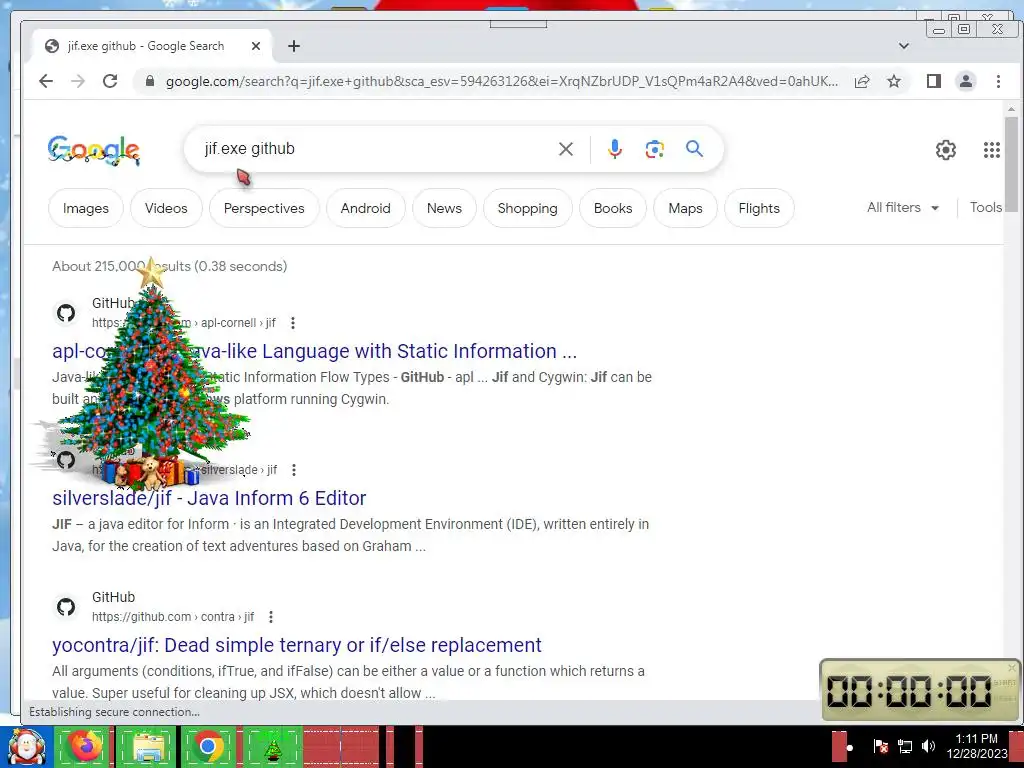Image resolution: width=1024 pixels, height=768 pixels.
Task: Open apl-cornell Java-like Language result link
Action: click(315, 351)
